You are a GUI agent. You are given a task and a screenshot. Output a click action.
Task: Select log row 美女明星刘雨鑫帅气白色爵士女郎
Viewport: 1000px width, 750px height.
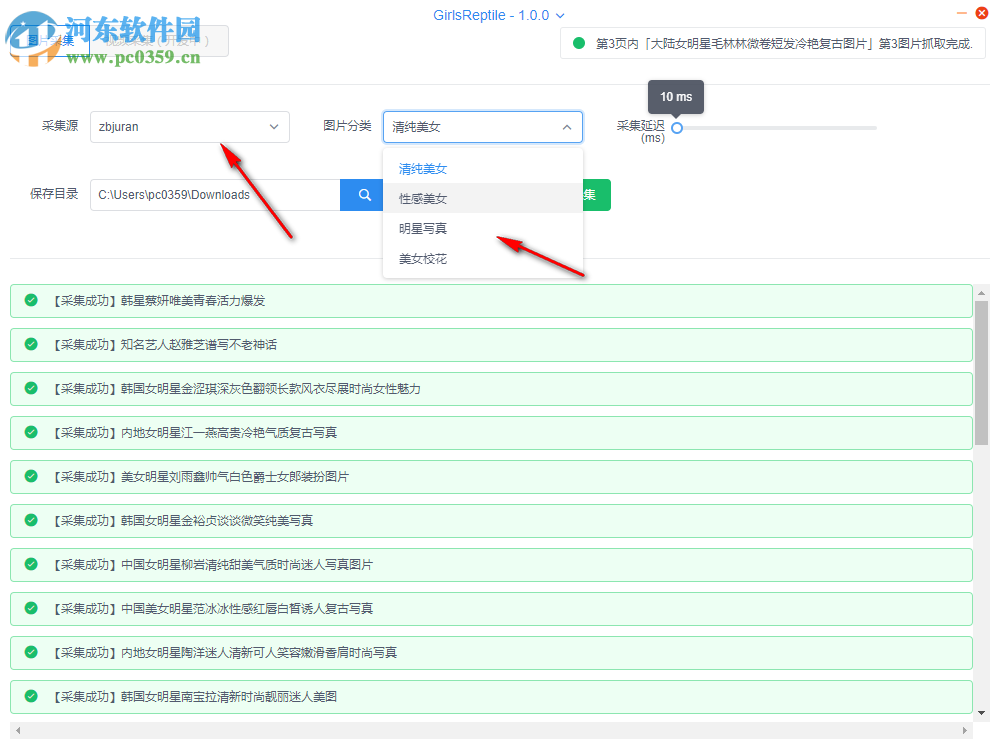[x=491, y=477]
